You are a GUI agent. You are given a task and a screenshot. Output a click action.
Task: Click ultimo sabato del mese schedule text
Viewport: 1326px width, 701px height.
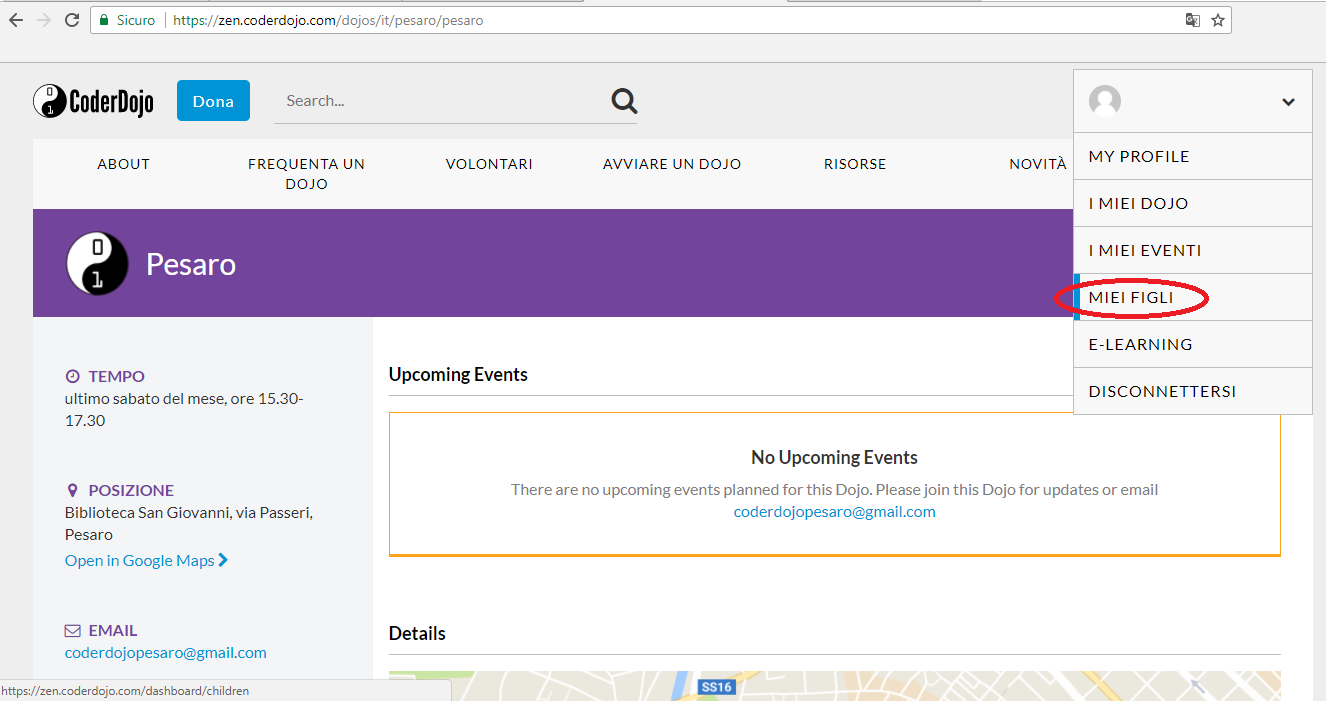point(184,409)
